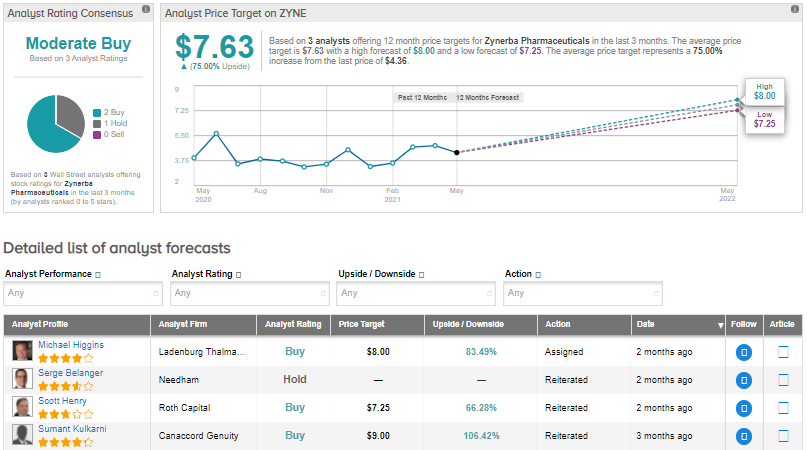Click the 66.28% upside value
The width and height of the screenshot is (807, 450).
tap(481, 407)
